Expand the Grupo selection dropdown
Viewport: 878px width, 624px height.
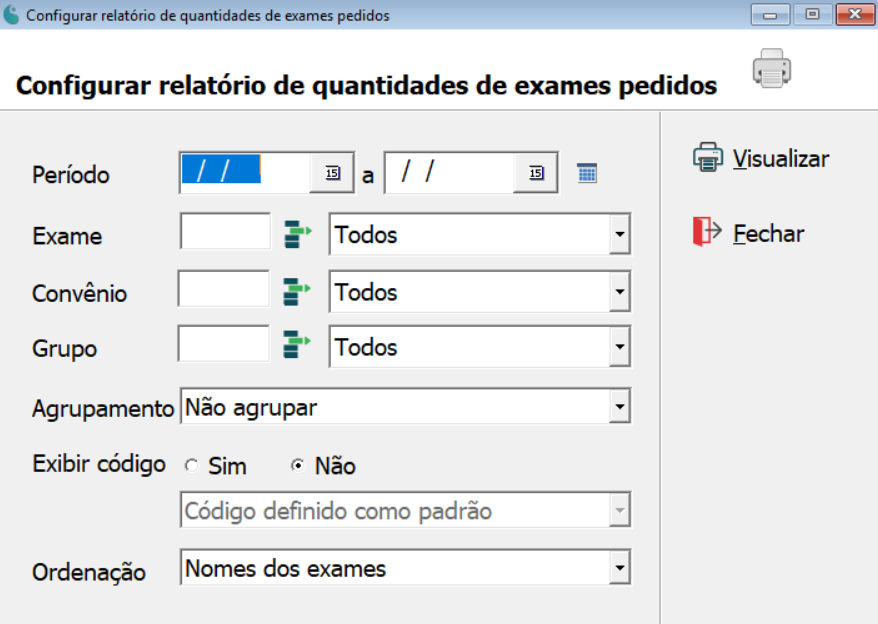pos(620,347)
